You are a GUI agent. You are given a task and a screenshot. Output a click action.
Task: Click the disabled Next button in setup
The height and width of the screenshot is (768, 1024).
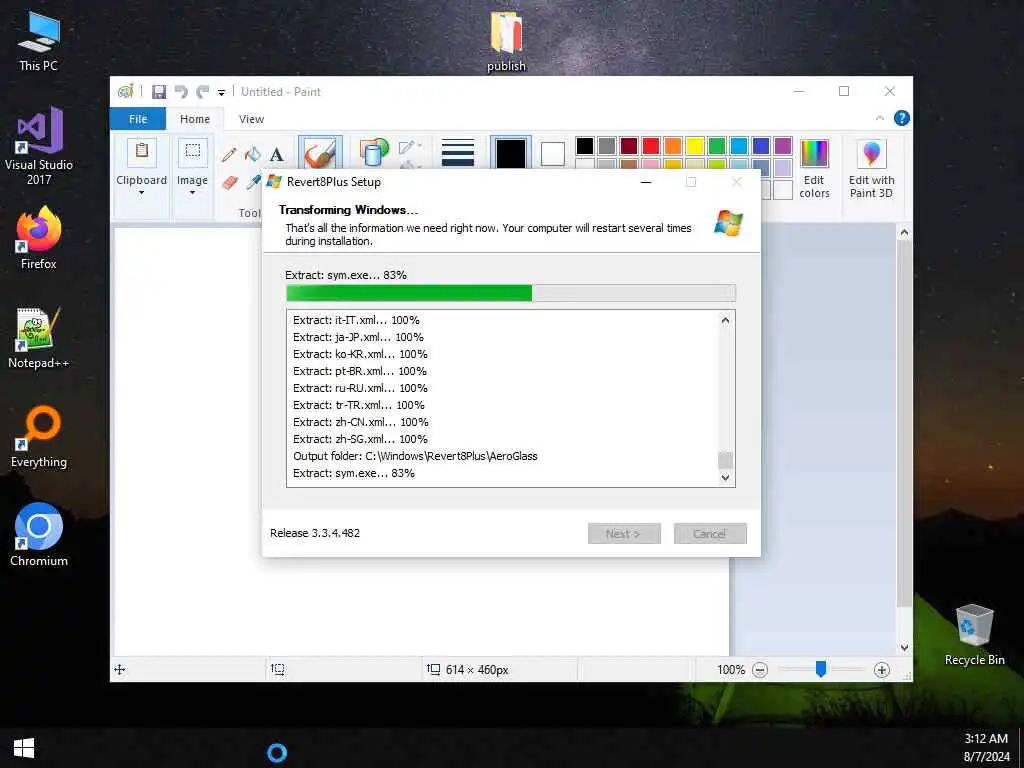coord(624,534)
